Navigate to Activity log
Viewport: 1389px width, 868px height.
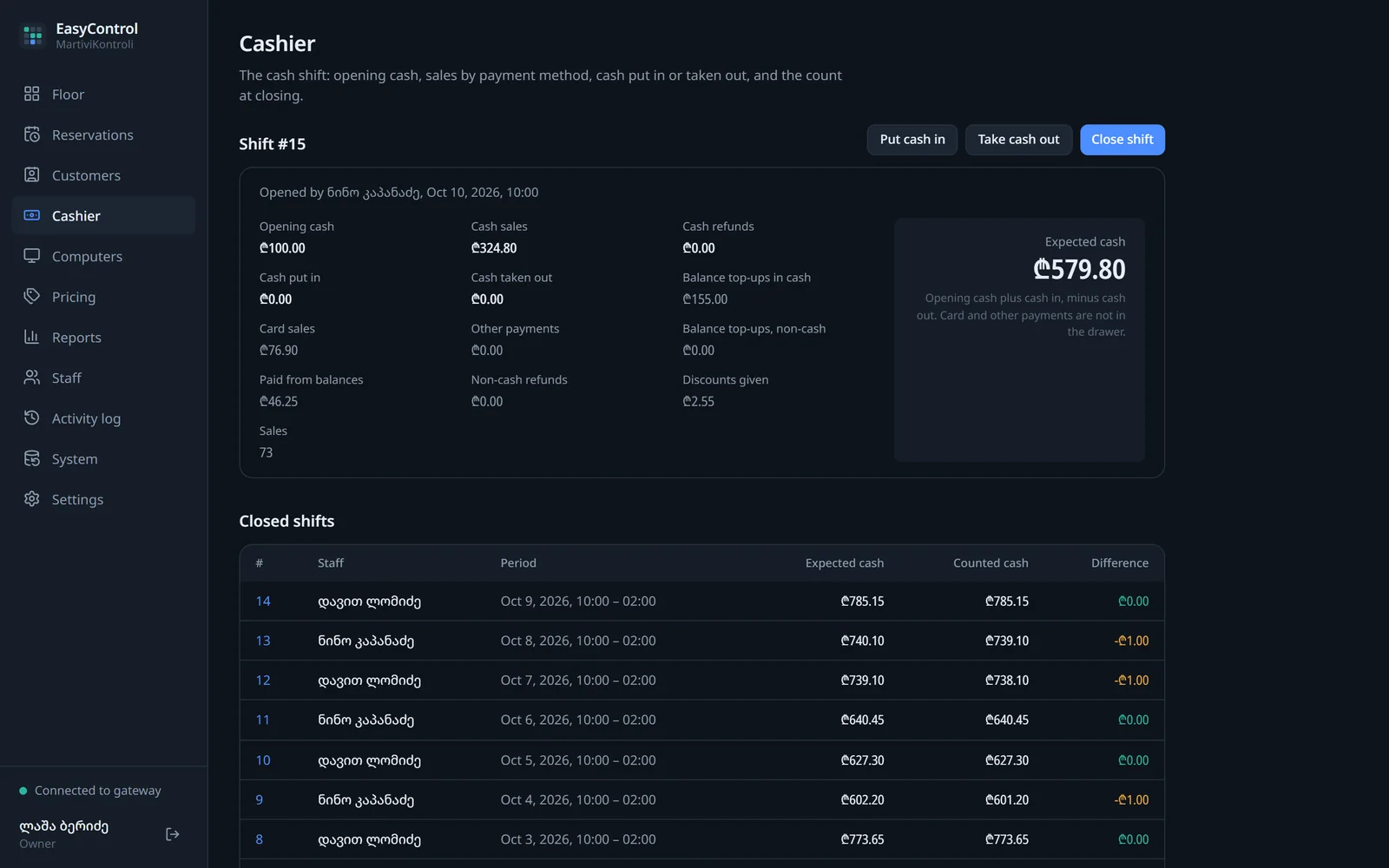coord(103,418)
